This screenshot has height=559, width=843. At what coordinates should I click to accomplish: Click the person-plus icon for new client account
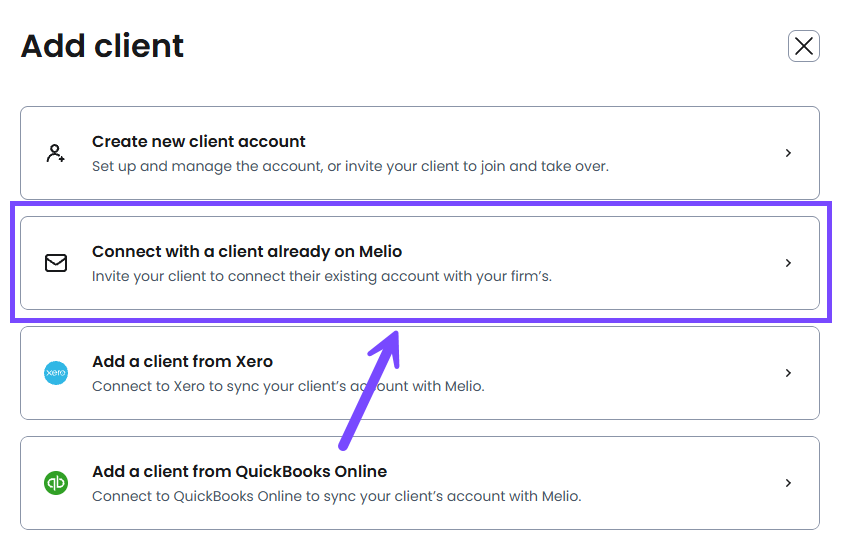[x=56, y=153]
